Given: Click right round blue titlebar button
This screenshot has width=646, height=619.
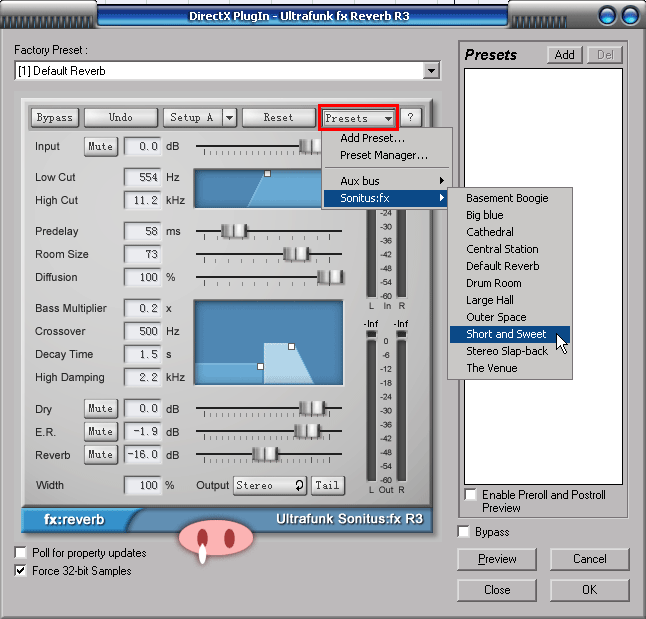Looking at the screenshot, I should click(630, 15).
